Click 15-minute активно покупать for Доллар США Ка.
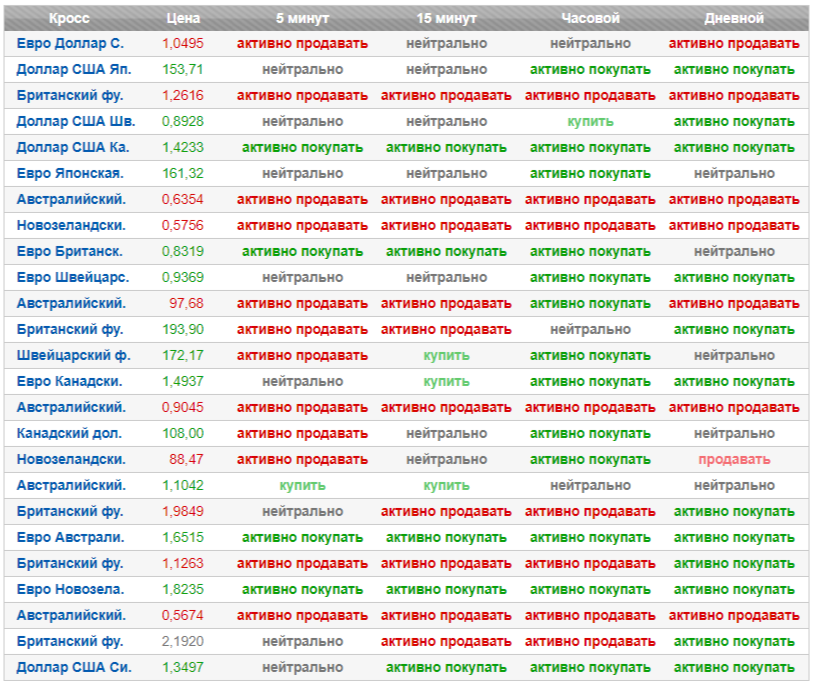The image size is (813, 686). pos(446,147)
